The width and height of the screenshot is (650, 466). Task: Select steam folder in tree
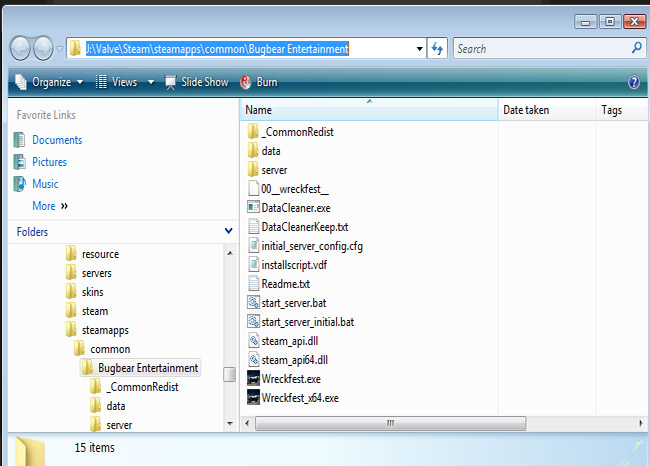95,311
